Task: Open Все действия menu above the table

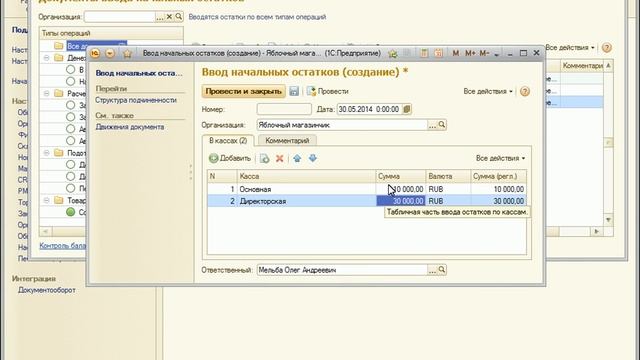Action: click(500, 158)
